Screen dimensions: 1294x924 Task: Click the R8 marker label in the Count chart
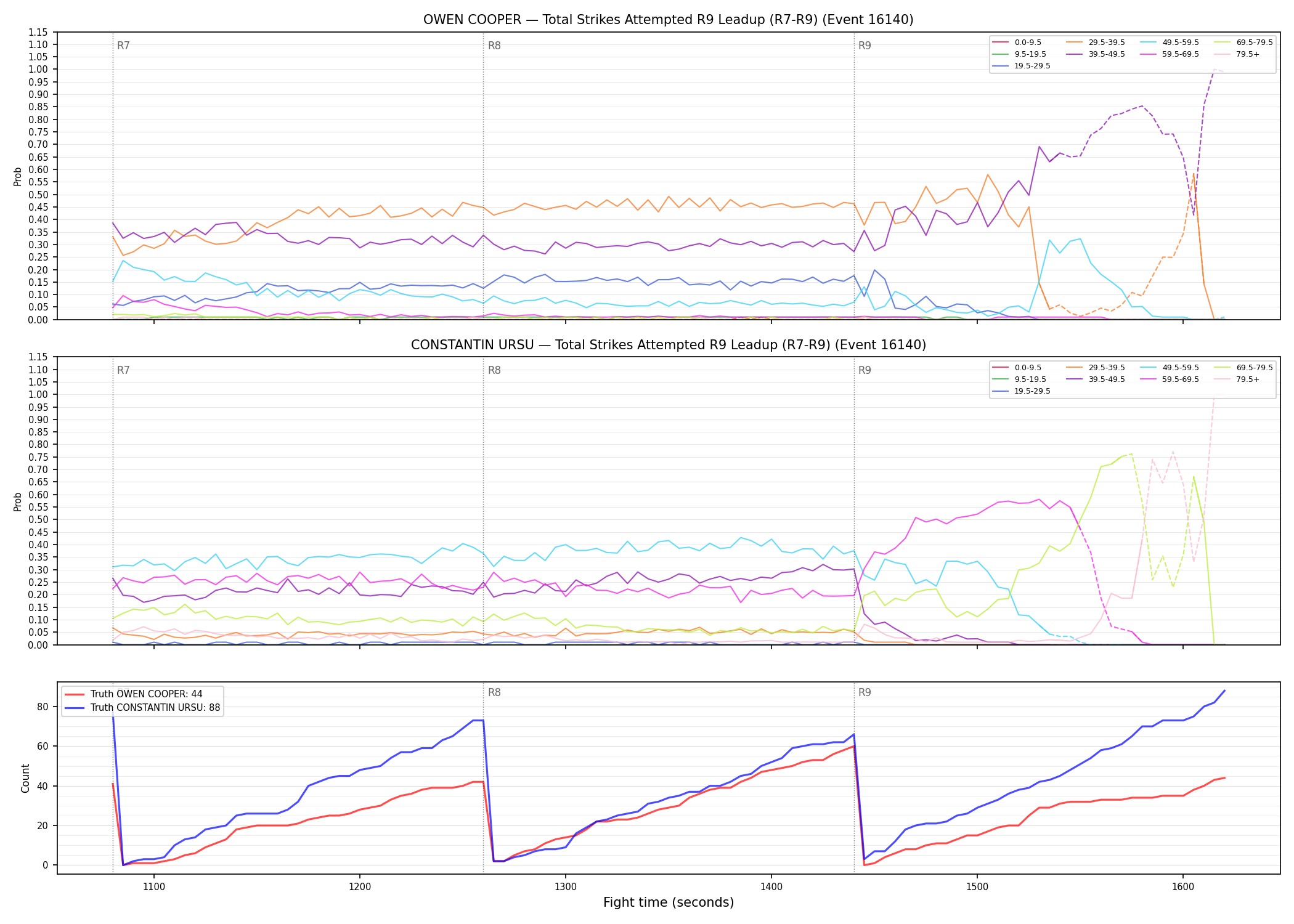tap(494, 692)
